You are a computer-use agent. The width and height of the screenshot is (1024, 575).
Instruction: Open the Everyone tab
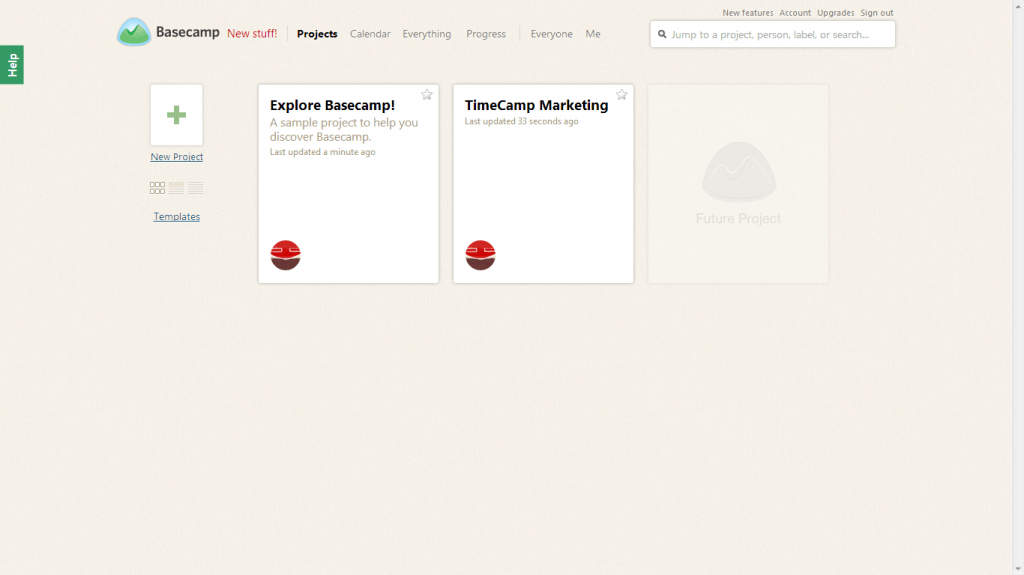click(552, 34)
